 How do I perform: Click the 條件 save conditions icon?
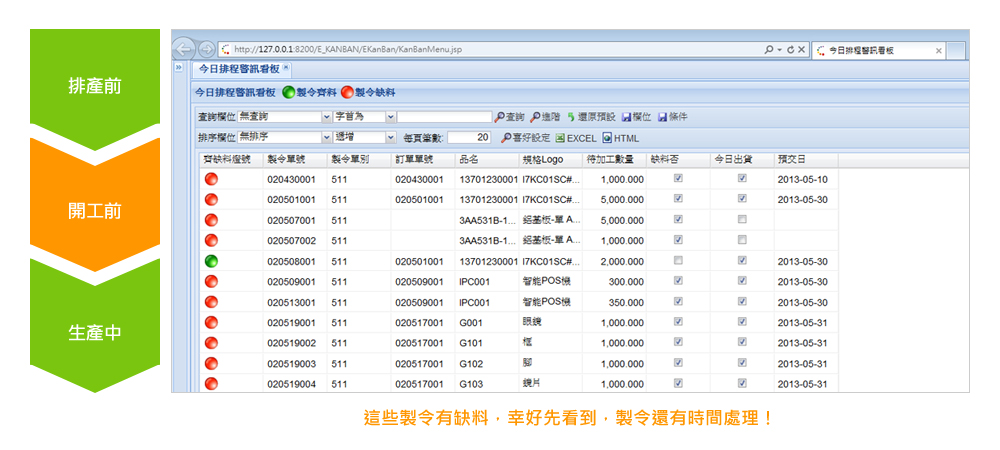click(663, 117)
